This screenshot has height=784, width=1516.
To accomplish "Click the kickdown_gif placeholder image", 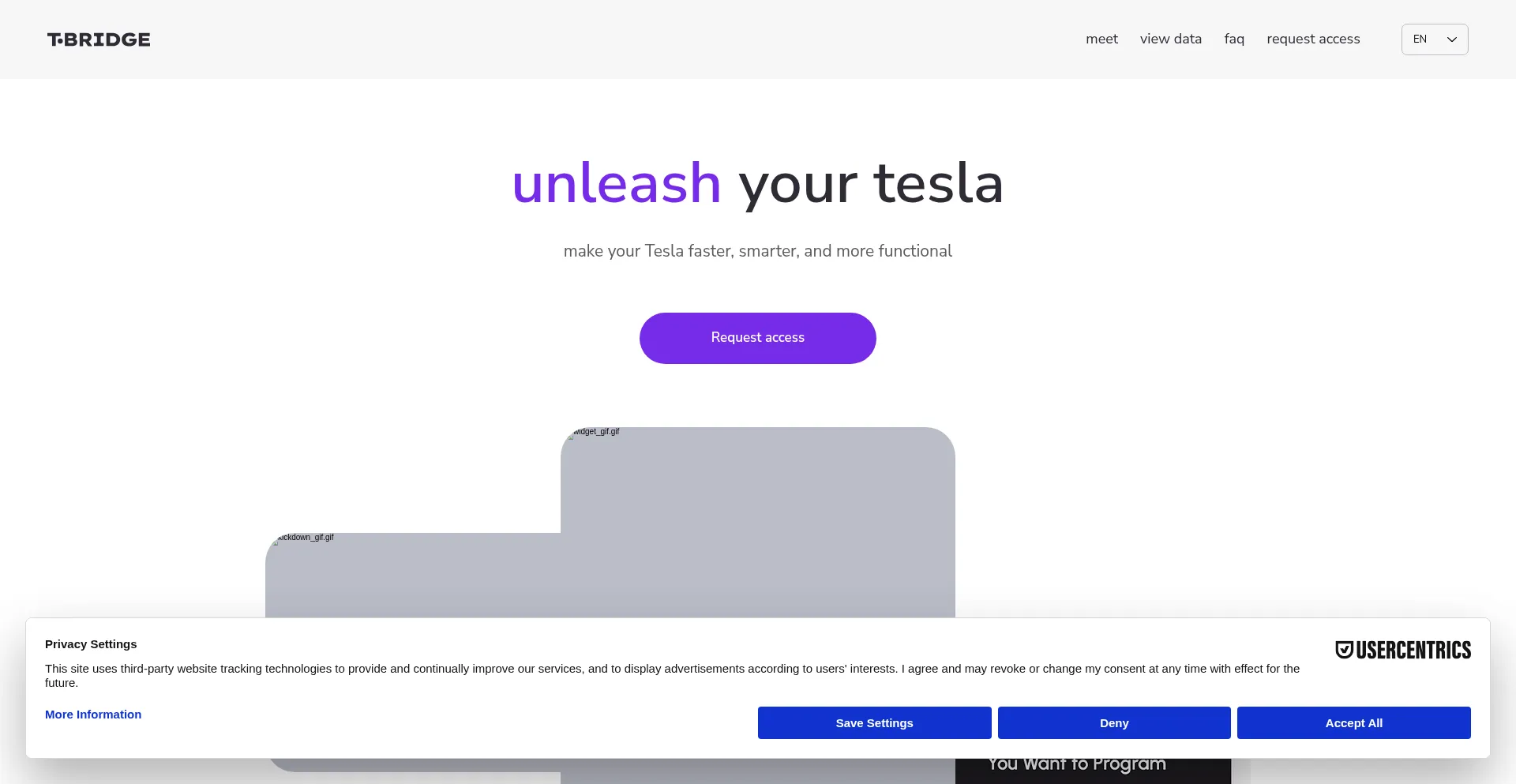I will coord(411,576).
